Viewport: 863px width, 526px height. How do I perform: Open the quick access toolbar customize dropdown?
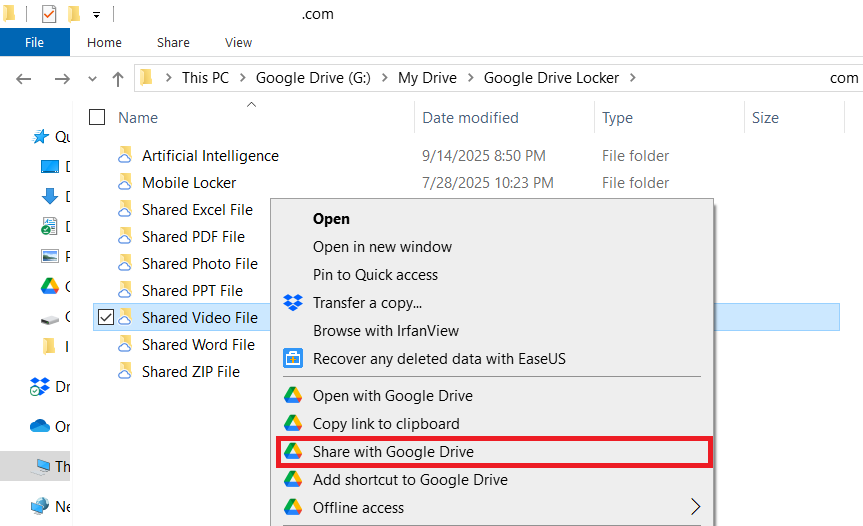pyautogui.click(x=96, y=15)
